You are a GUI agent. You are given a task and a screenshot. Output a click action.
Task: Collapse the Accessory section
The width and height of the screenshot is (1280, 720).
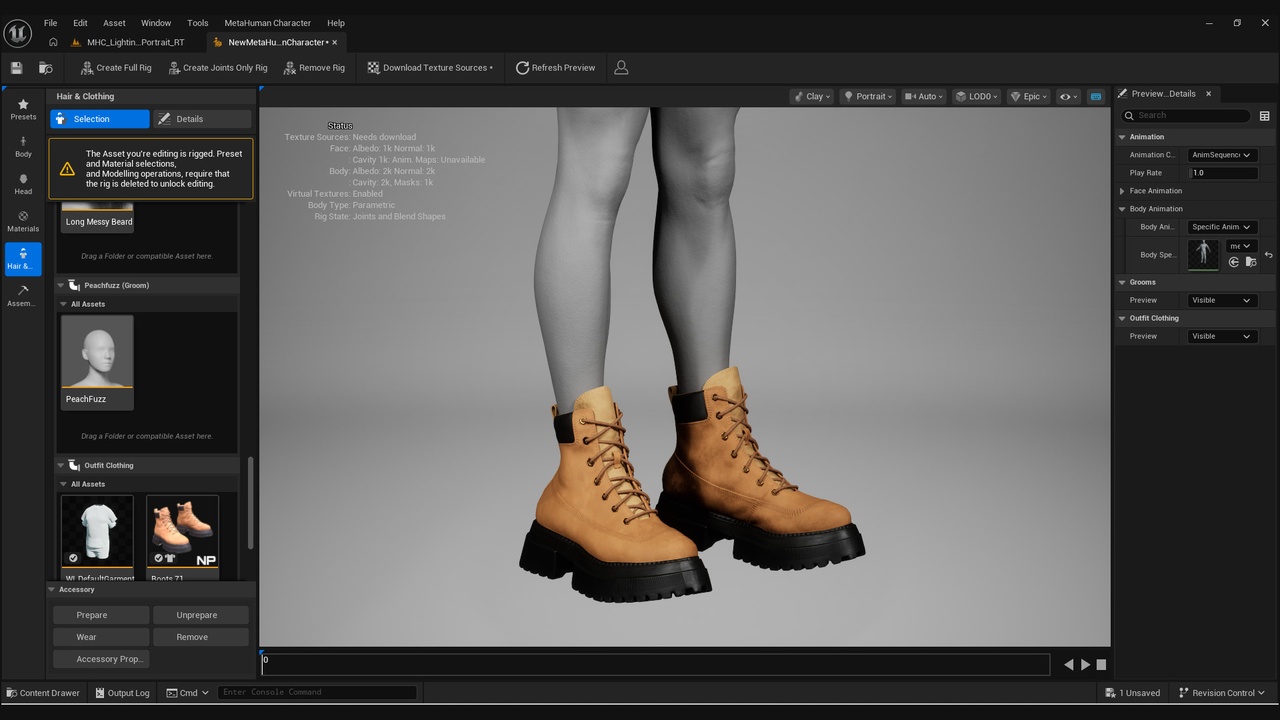(x=52, y=589)
